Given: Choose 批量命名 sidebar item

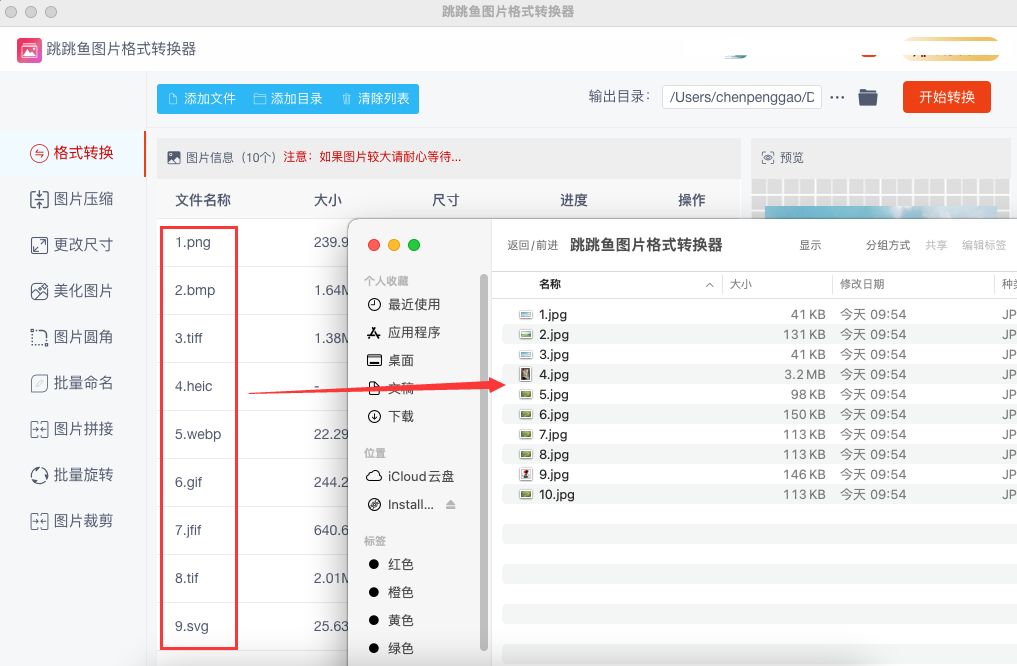Looking at the screenshot, I should pos(72,383).
